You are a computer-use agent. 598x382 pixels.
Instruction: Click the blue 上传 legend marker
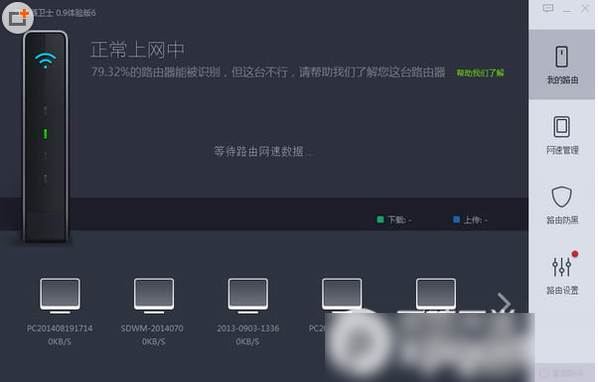point(456,220)
